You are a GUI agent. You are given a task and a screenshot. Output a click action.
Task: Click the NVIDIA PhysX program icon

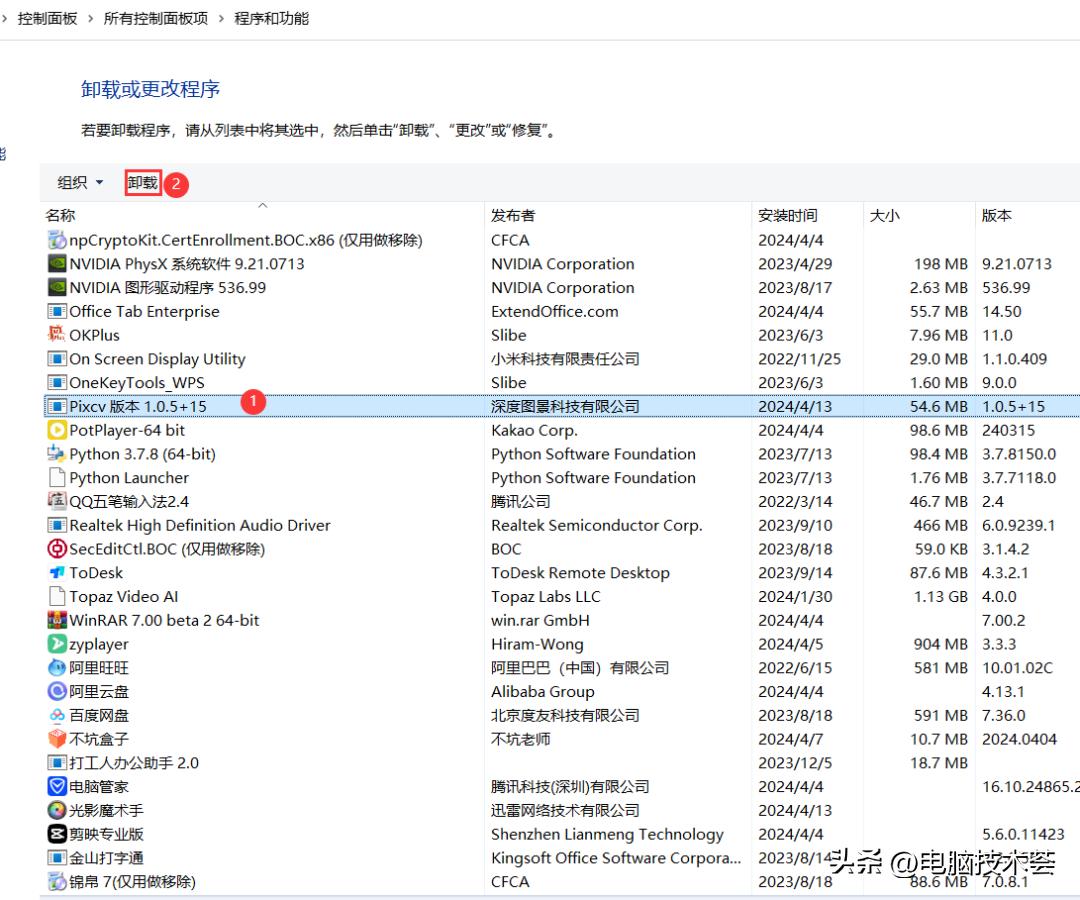[x=56, y=264]
